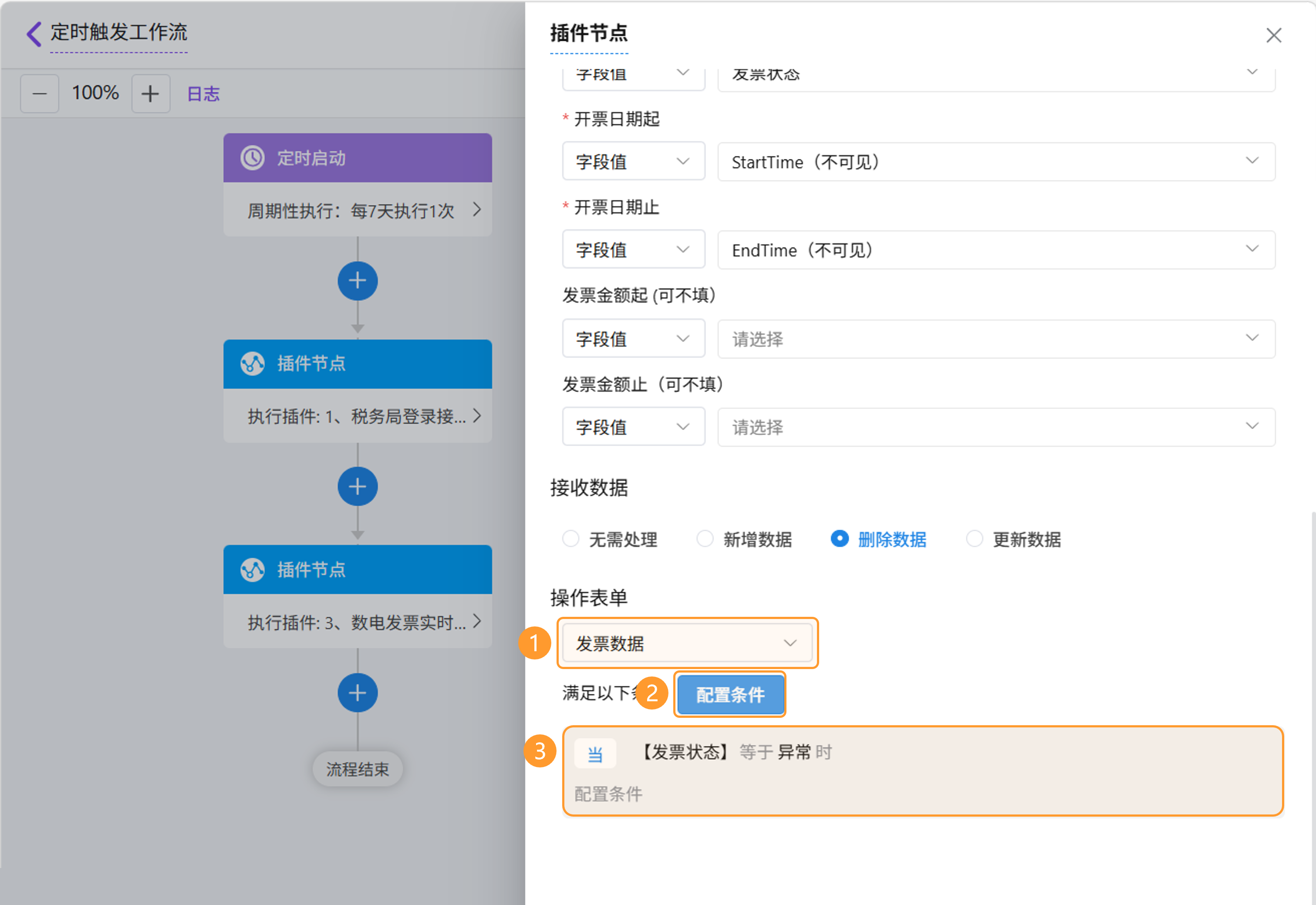Open the 日志 log view
The image size is (1316, 905).
point(203,94)
